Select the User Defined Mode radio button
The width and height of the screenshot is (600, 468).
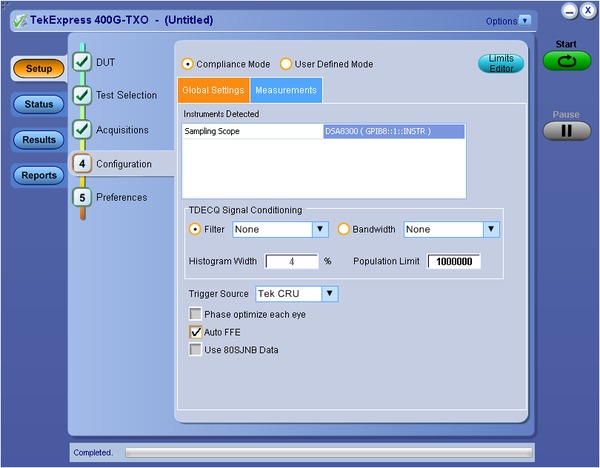click(286, 64)
